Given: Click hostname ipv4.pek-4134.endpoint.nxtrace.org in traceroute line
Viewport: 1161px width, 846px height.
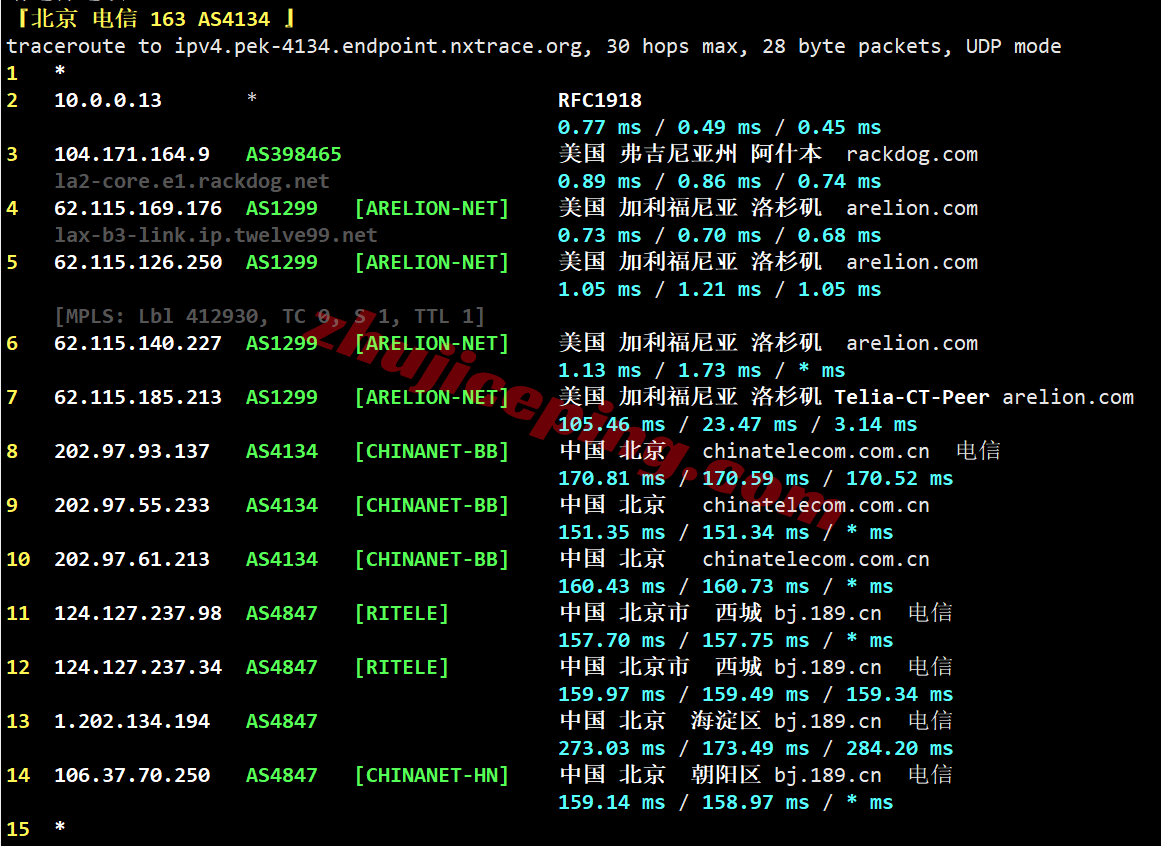Looking at the screenshot, I should tap(378, 47).
